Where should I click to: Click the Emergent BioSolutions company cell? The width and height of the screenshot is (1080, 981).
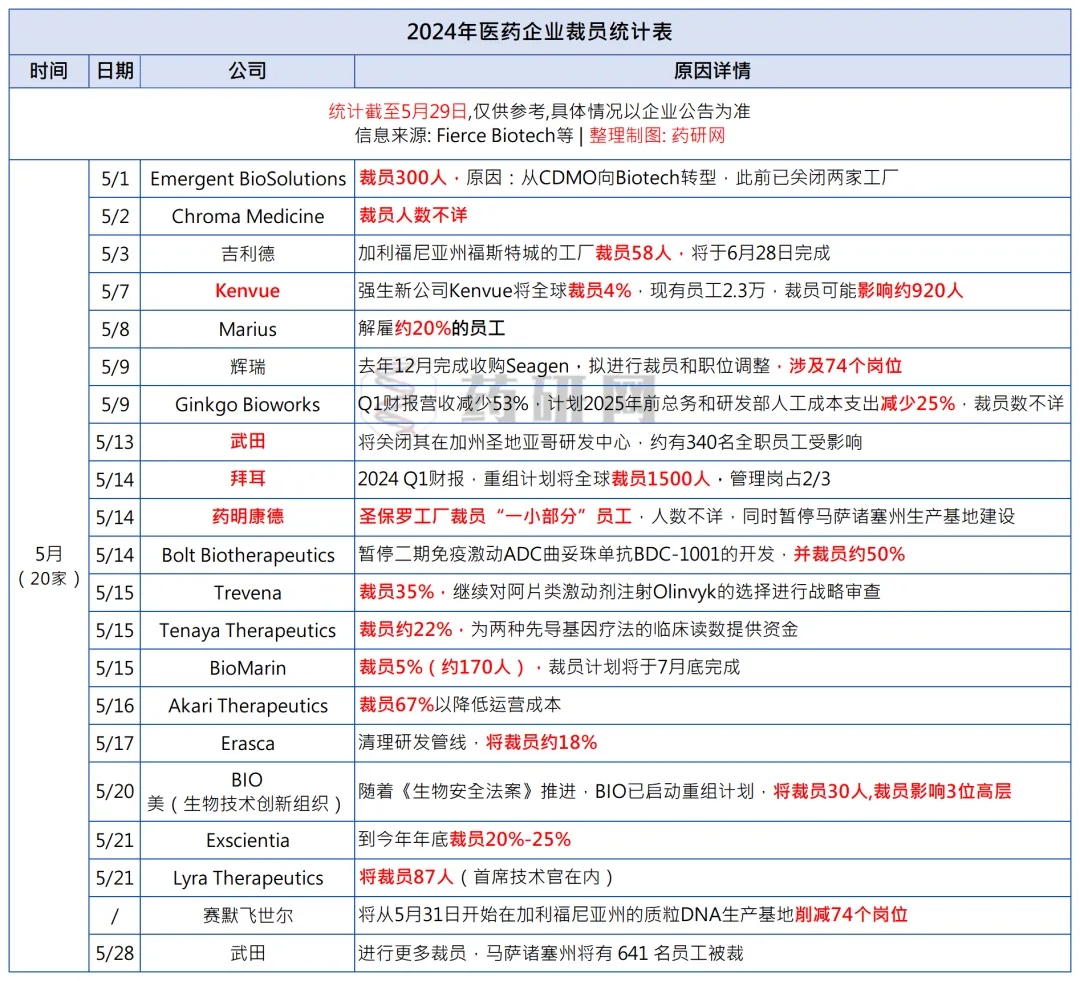pos(247,179)
